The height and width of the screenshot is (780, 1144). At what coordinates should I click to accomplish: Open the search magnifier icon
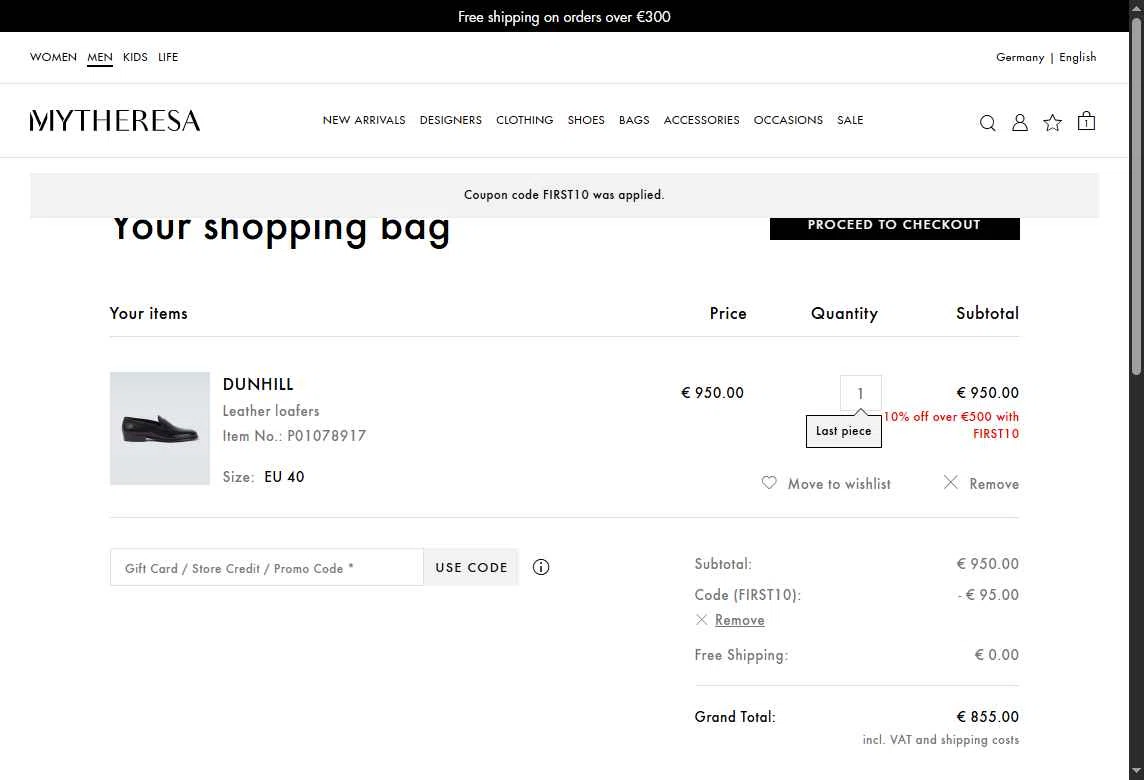(987, 123)
